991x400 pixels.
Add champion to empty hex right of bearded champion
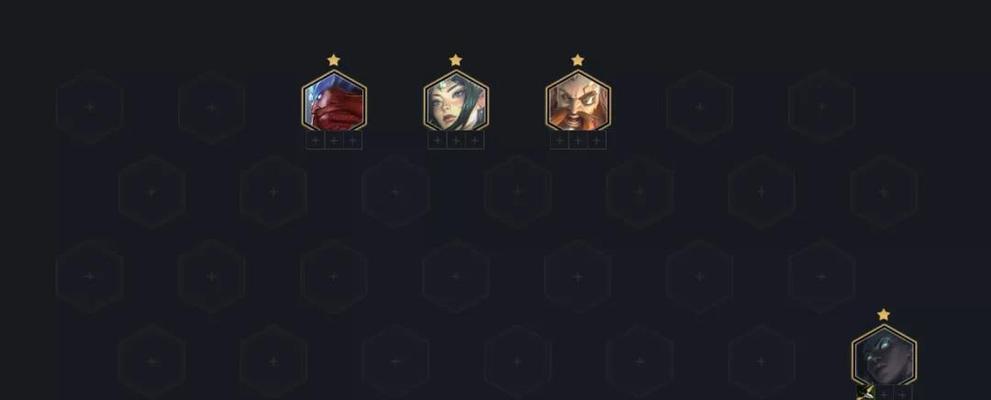[x=699, y=107]
